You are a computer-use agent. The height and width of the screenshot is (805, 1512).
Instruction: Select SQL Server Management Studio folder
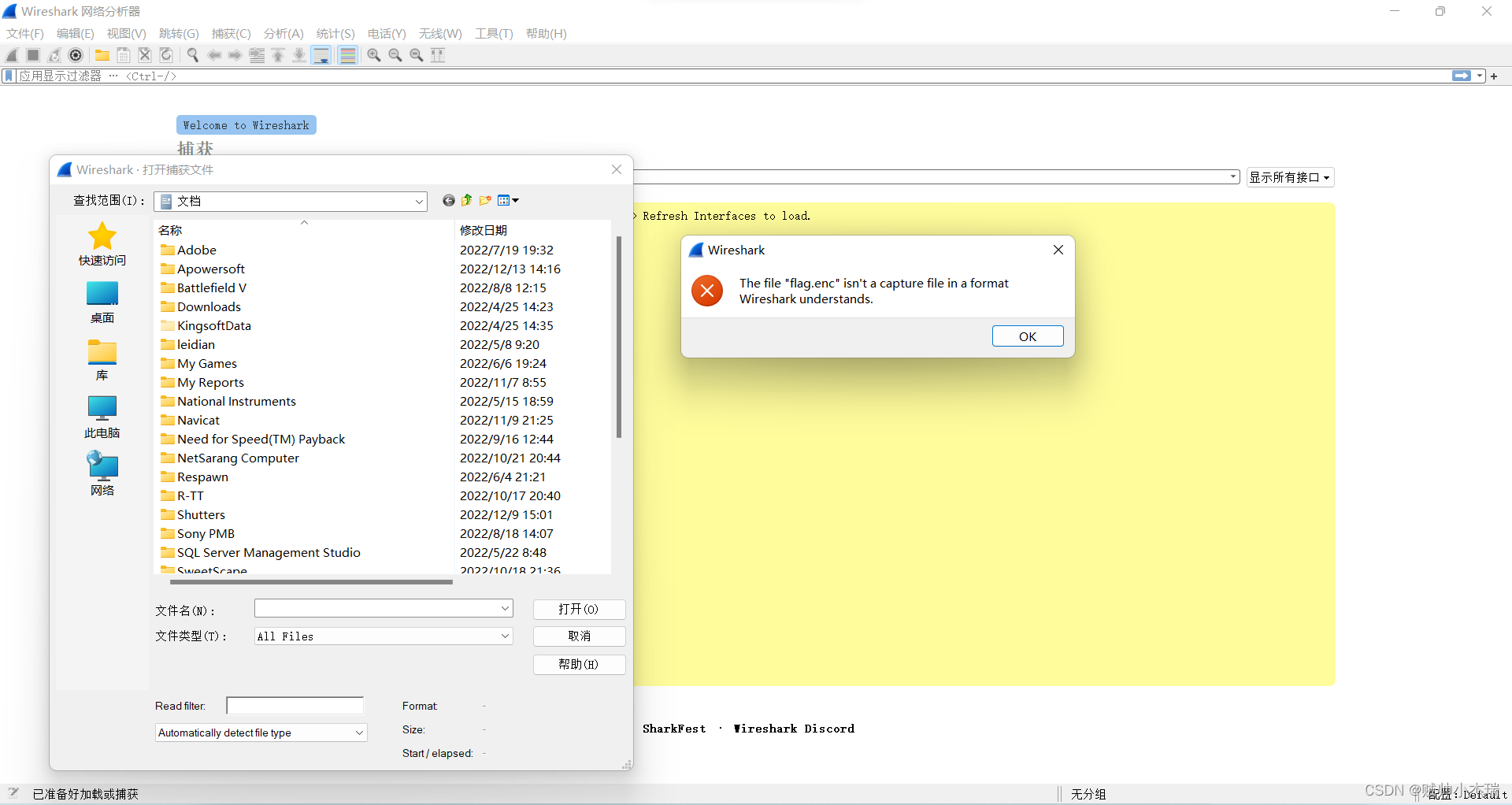pos(269,553)
